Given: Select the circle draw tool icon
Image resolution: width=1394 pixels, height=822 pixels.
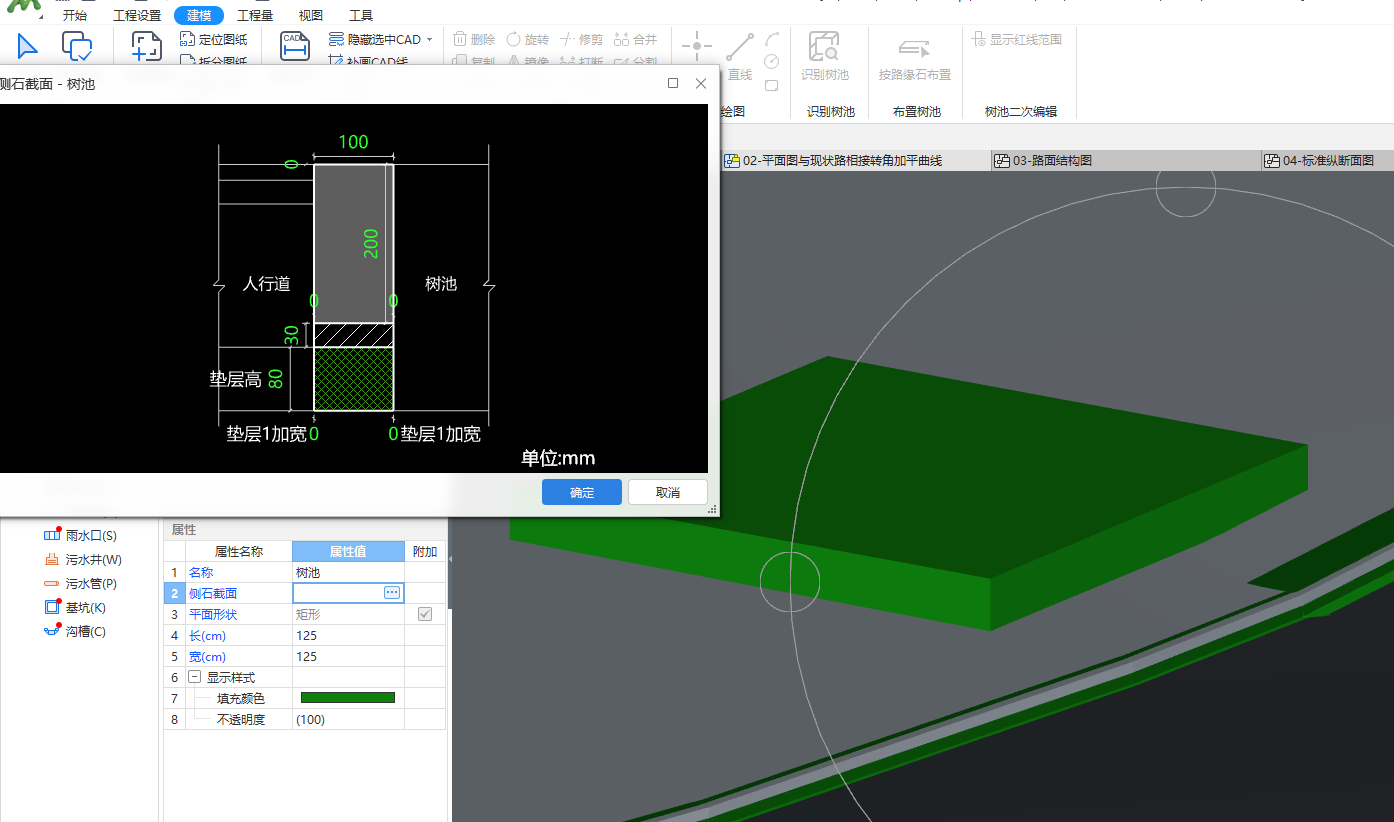Looking at the screenshot, I should point(772,61).
